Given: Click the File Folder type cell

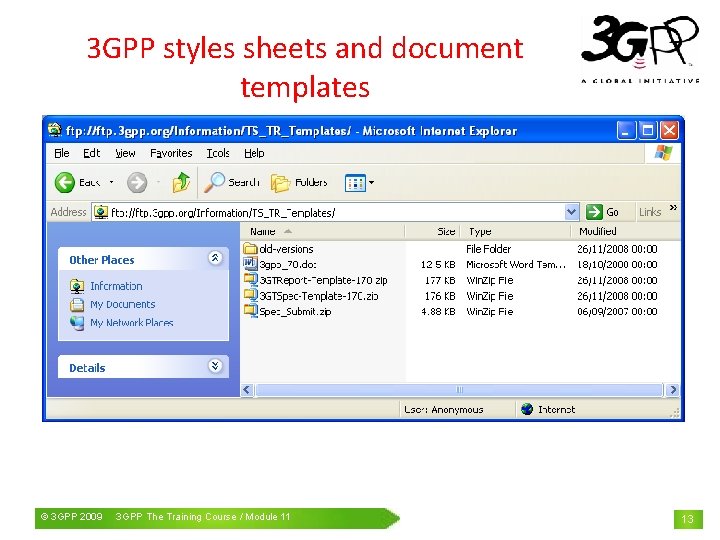Looking at the screenshot, I should pos(489,249).
